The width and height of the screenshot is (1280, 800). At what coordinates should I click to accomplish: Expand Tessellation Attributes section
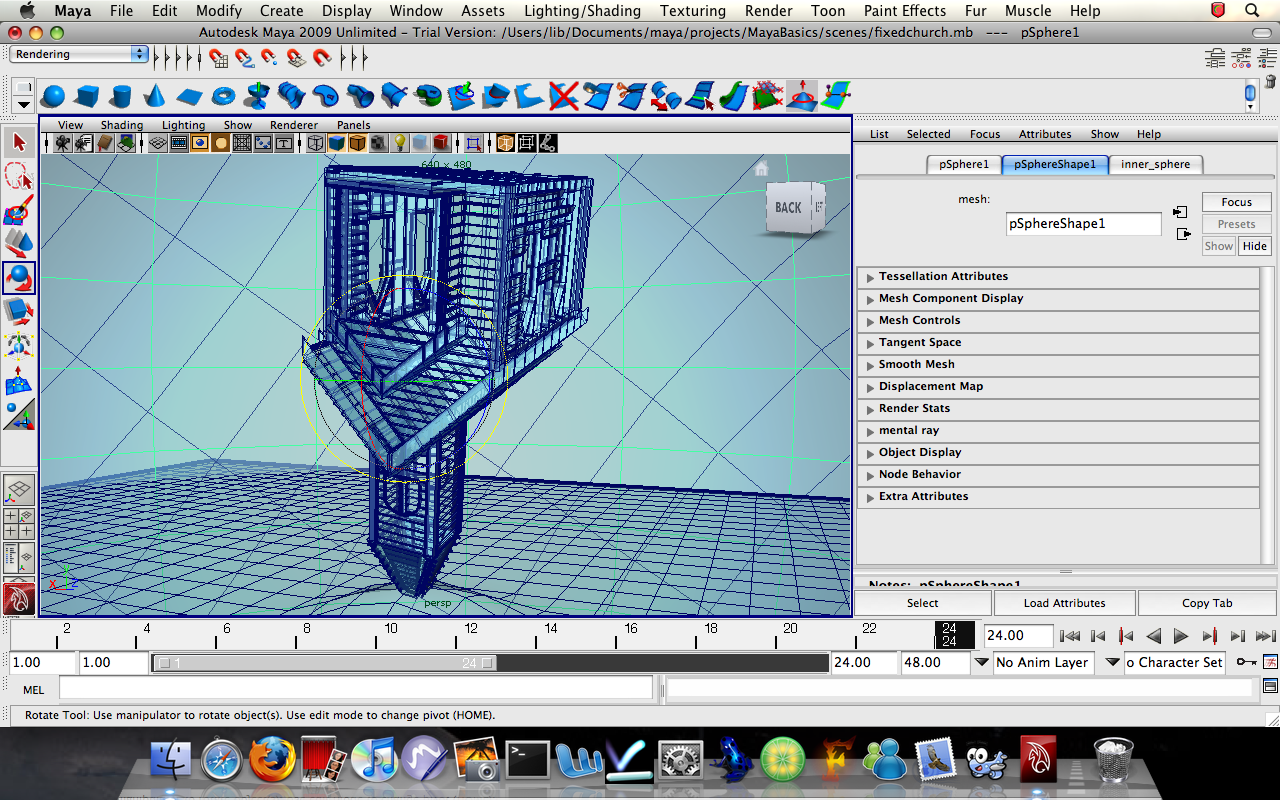click(x=1058, y=277)
